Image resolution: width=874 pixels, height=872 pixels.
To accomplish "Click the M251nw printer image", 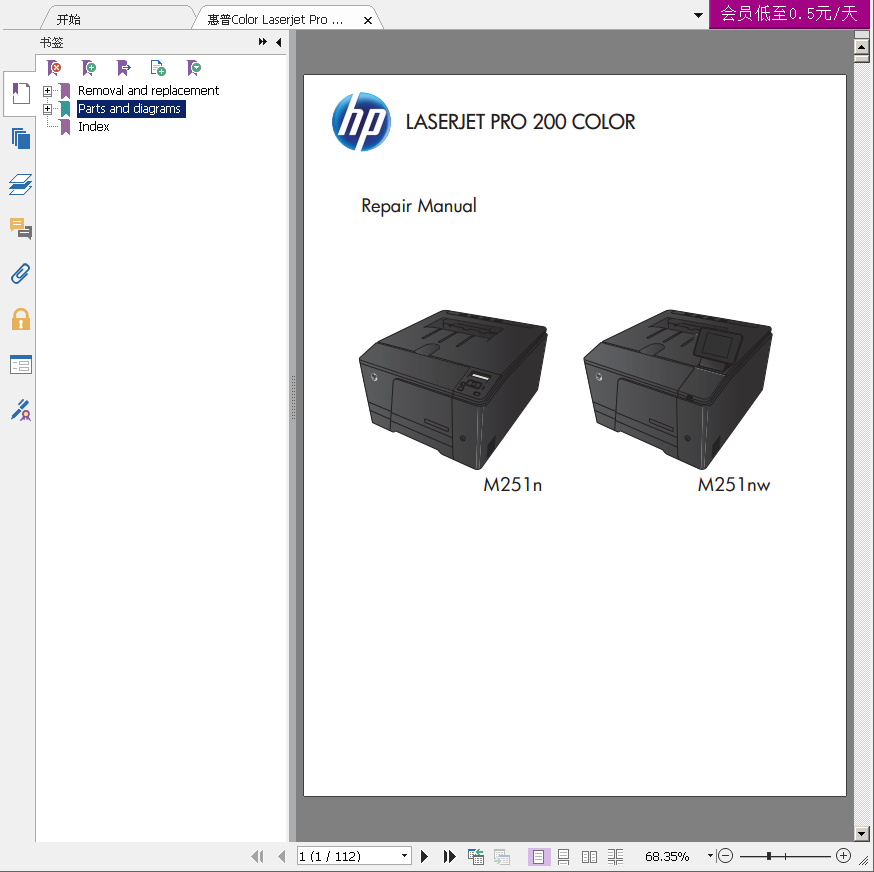I will tap(678, 389).
